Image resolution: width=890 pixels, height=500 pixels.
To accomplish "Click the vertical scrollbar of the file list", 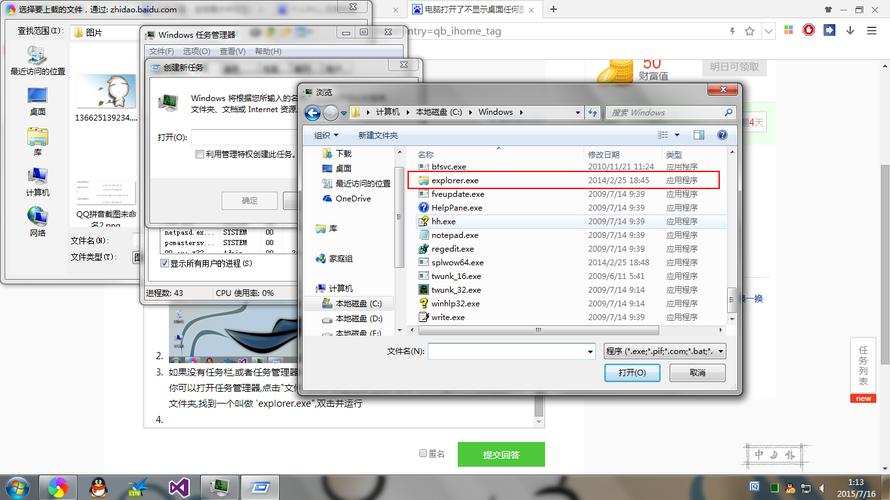I will tap(732, 300).
